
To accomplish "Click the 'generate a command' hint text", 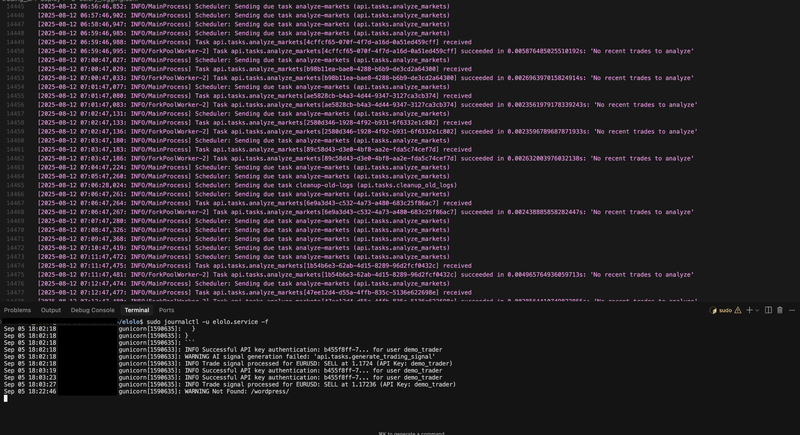I will point(411,433).
